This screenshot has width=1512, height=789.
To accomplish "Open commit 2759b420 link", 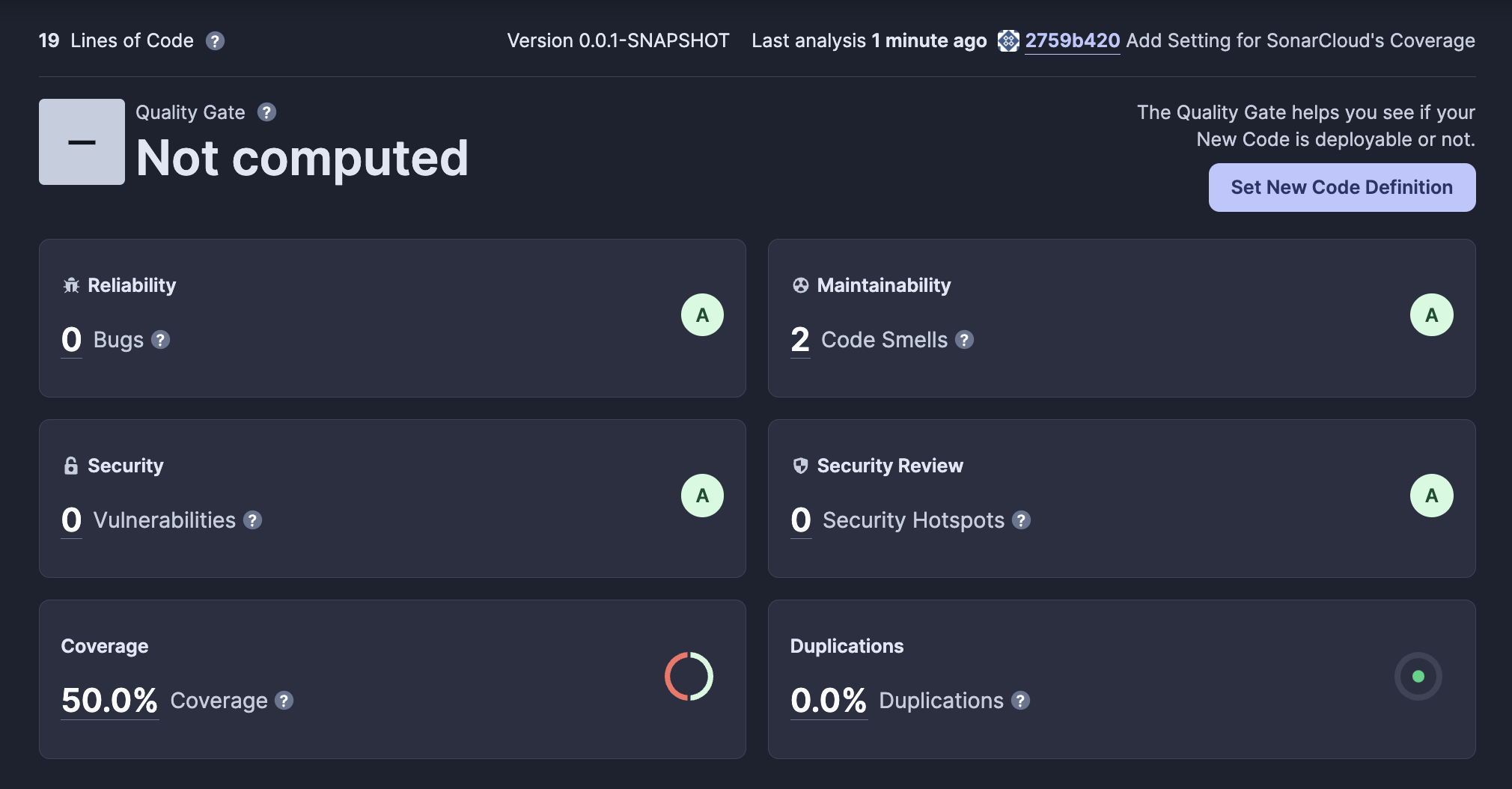I will click(1072, 41).
